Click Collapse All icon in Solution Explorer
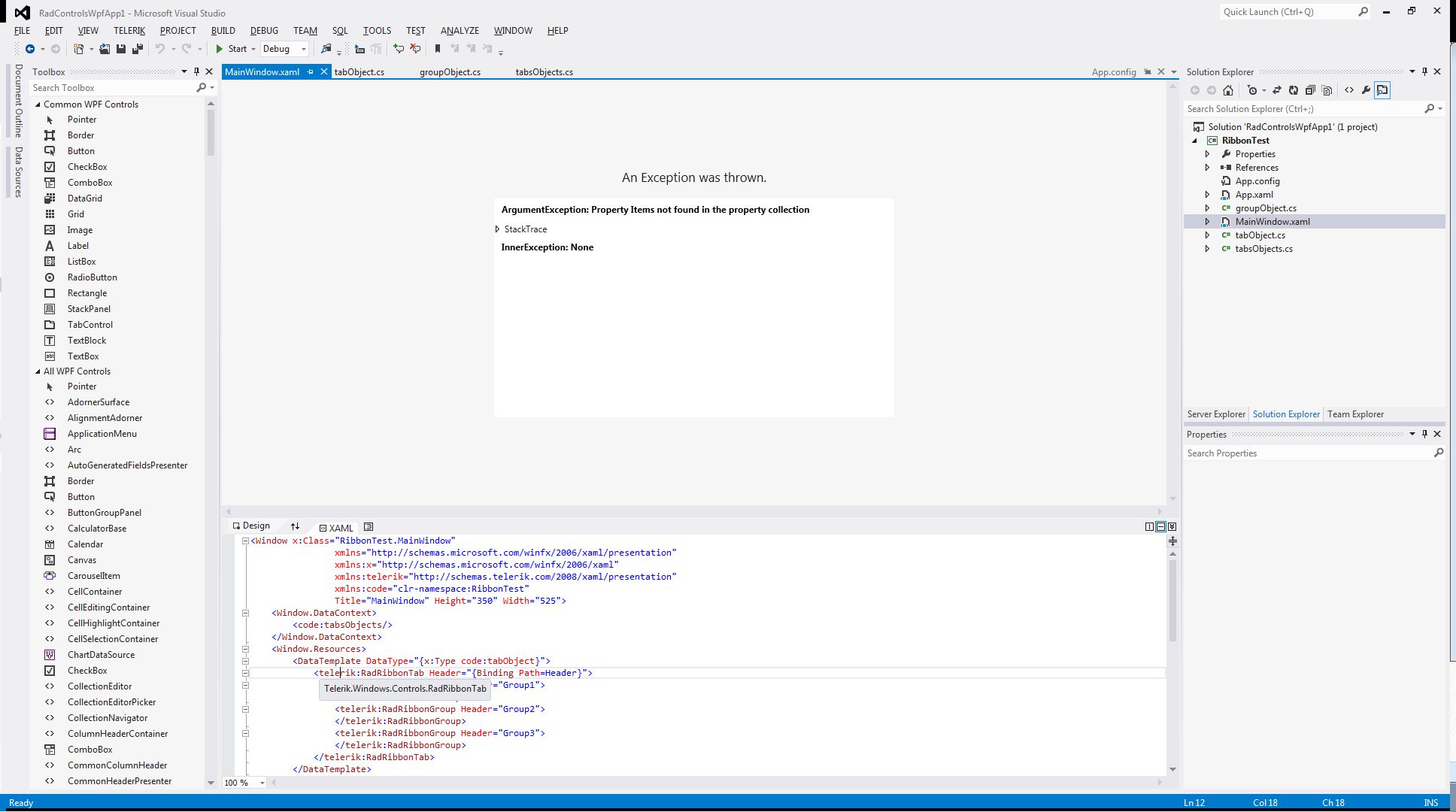The image size is (1456, 812). 1310,90
